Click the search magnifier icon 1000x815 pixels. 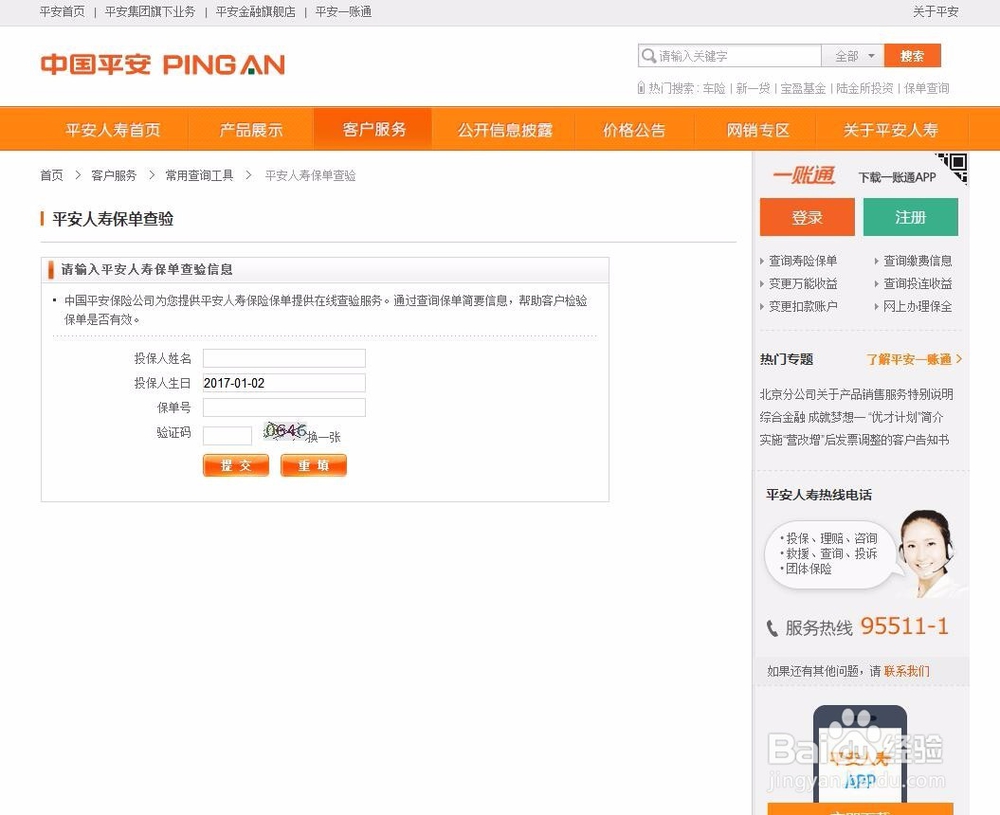(x=649, y=55)
